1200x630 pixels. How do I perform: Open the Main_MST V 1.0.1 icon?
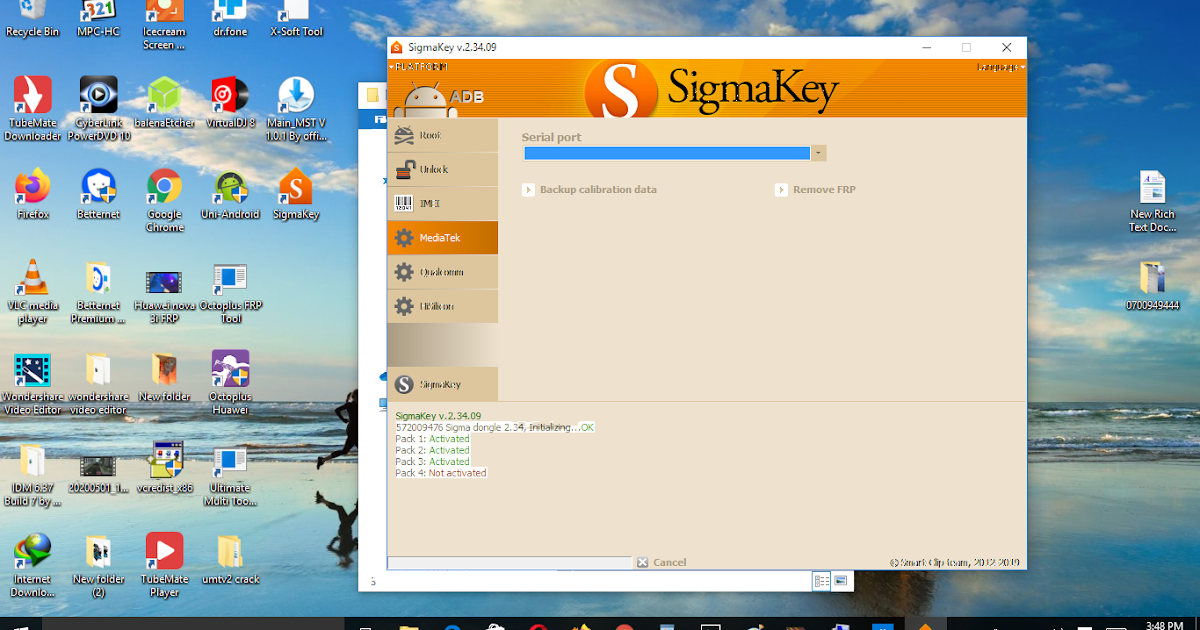[297, 109]
